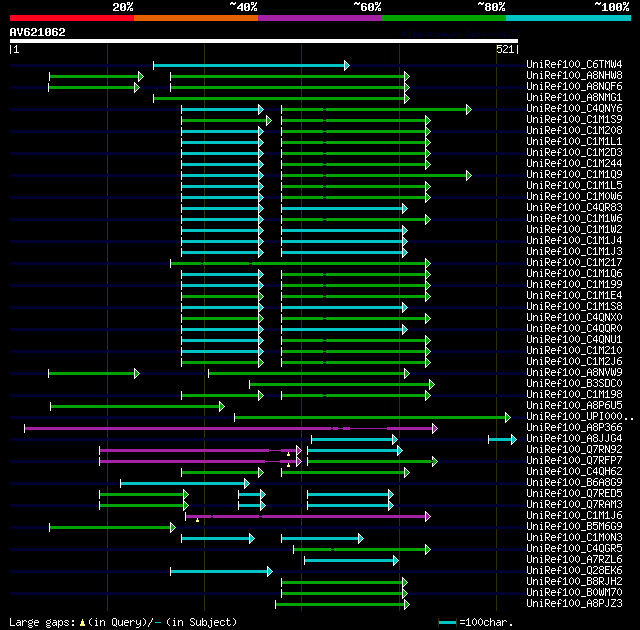The height and width of the screenshot is (630, 640).
Task: Open hit UniRef100_A8NMG1
Action: click(x=574, y=98)
